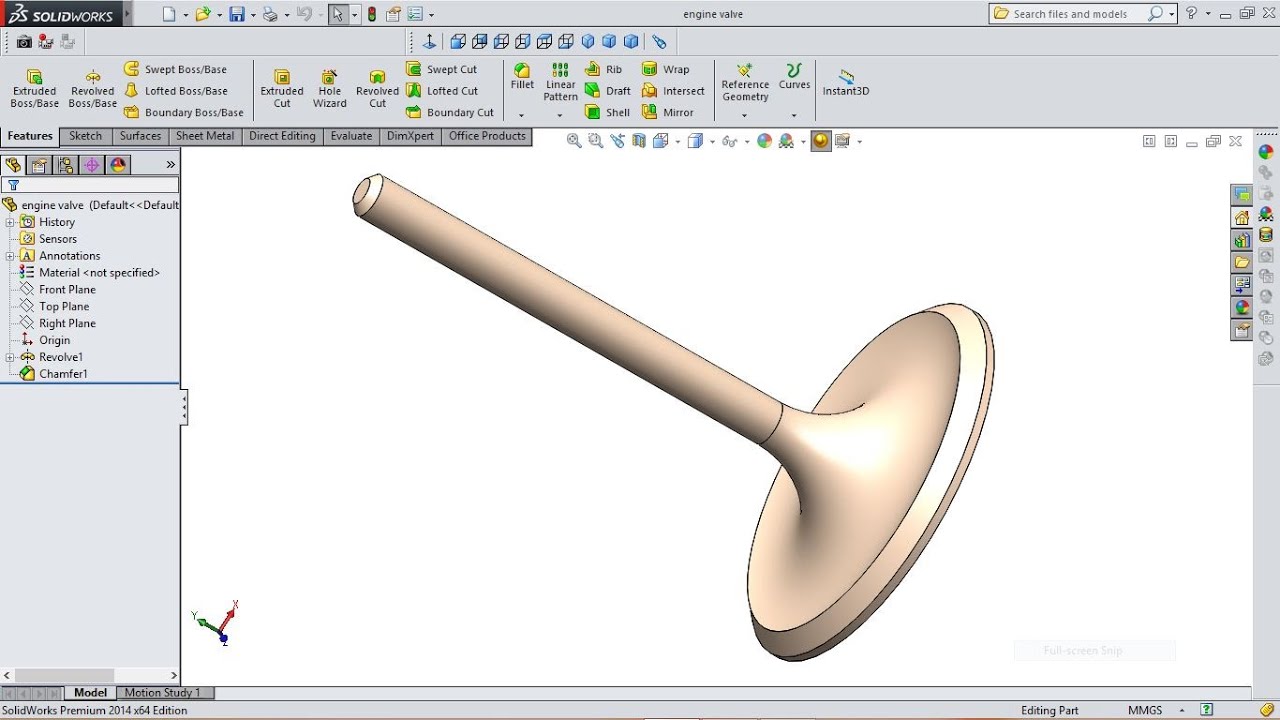
Task: Select the Fillet tool
Action: tap(522, 76)
